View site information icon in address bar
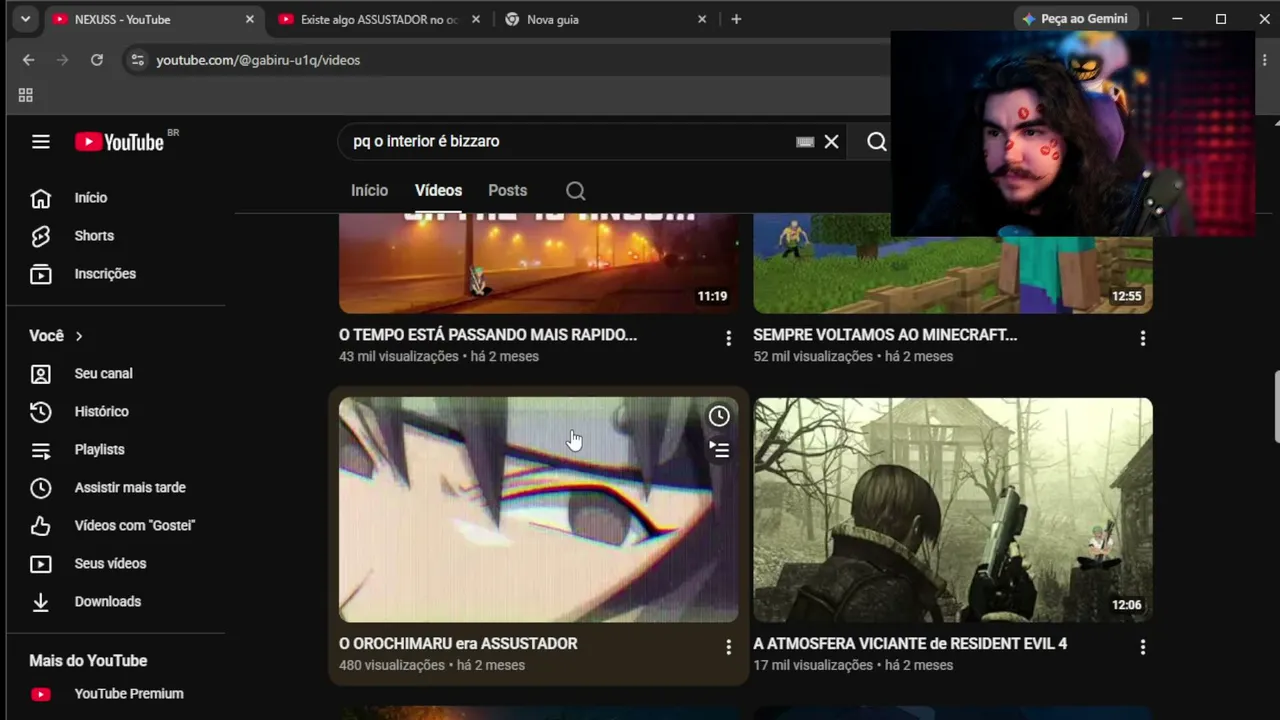Screen dimensions: 1280x720 pos(137,60)
